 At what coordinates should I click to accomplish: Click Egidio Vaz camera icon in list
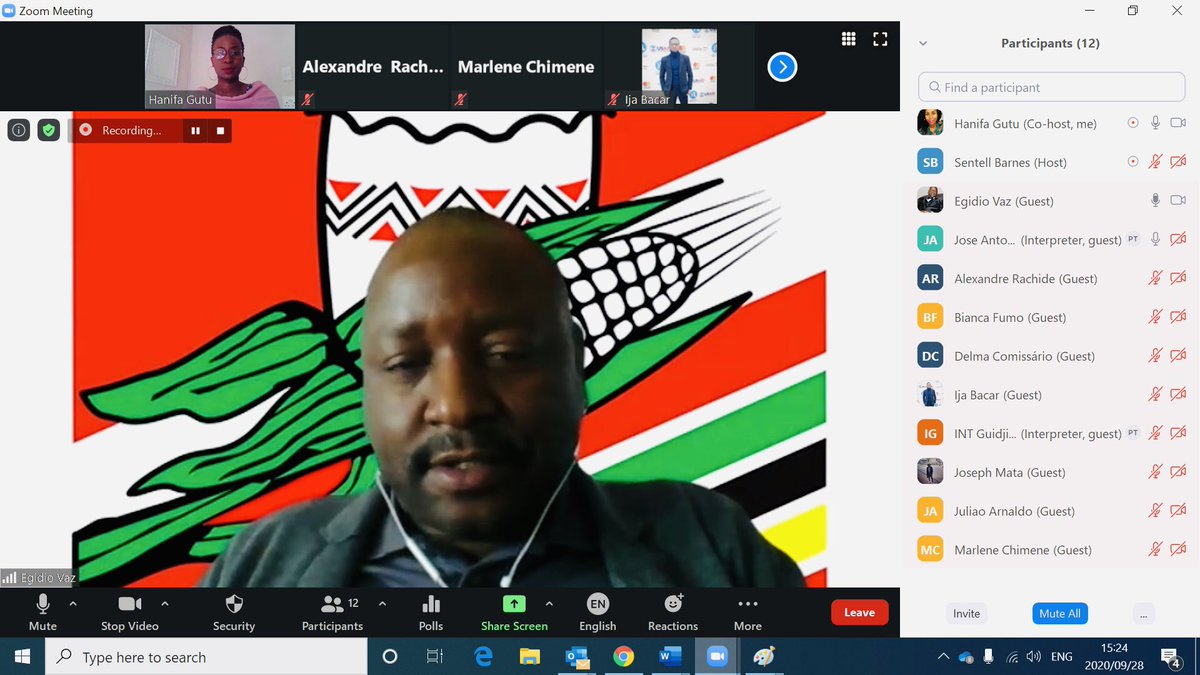point(1178,201)
